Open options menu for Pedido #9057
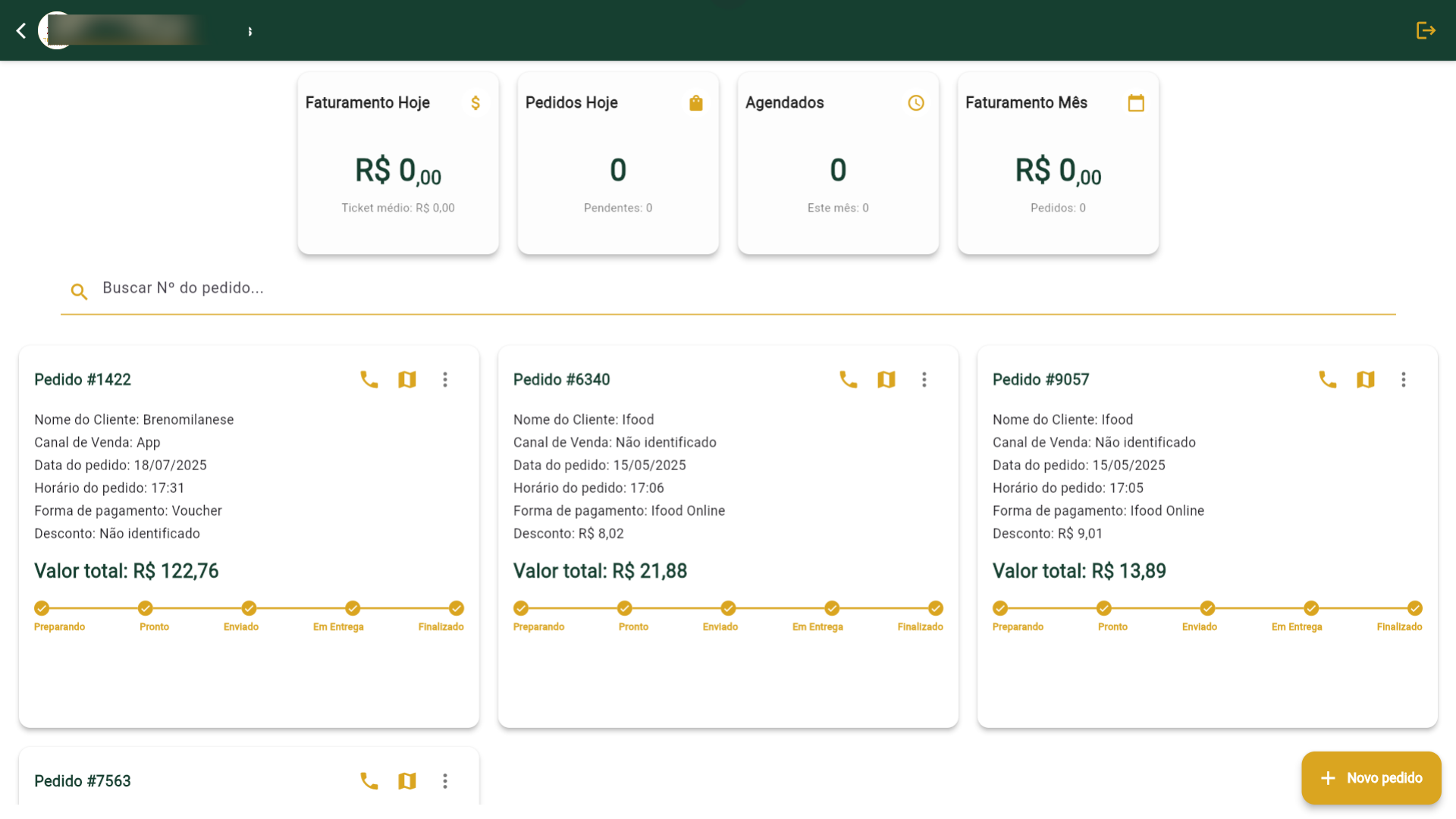The height and width of the screenshot is (819, 1456). click(x=1404, y=379)
